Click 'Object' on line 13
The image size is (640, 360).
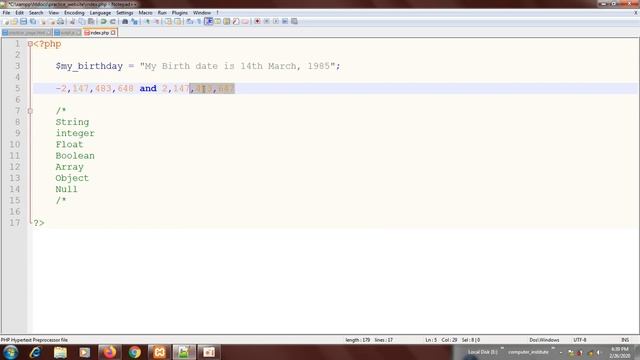tap(72, 178)
